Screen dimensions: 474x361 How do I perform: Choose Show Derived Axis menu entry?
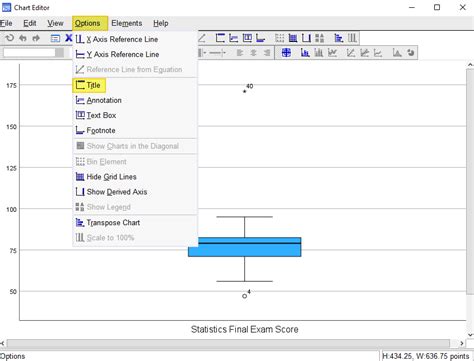pyautogui.click(x=135, y=192)
